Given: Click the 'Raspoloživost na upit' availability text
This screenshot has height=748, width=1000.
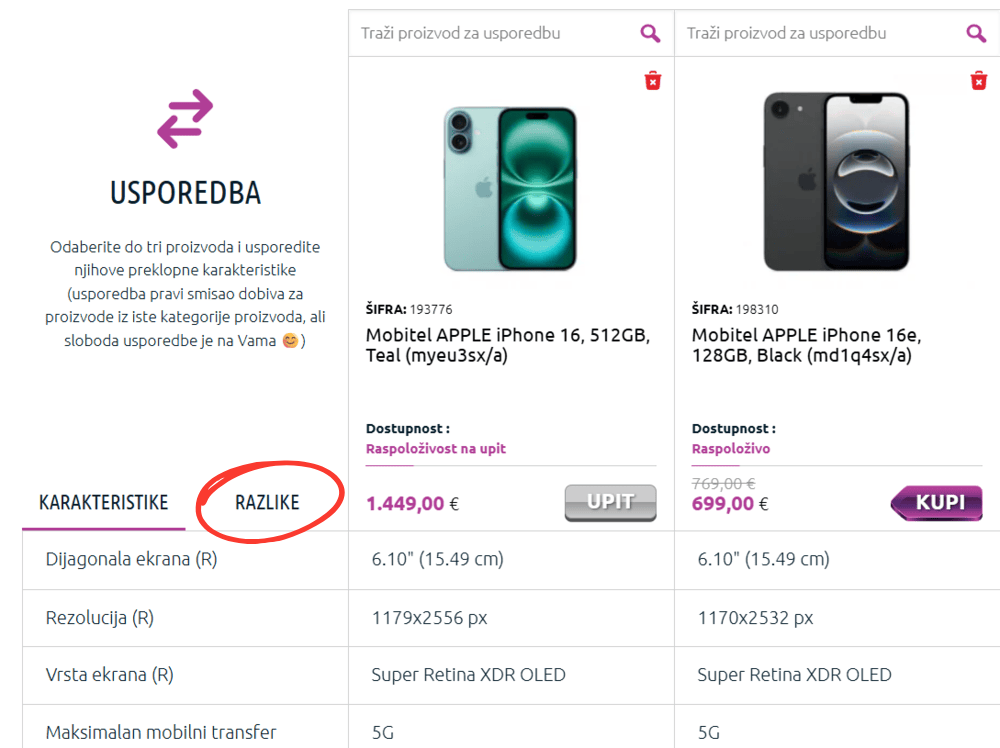Looking at the screenshot, I should 436,449.
